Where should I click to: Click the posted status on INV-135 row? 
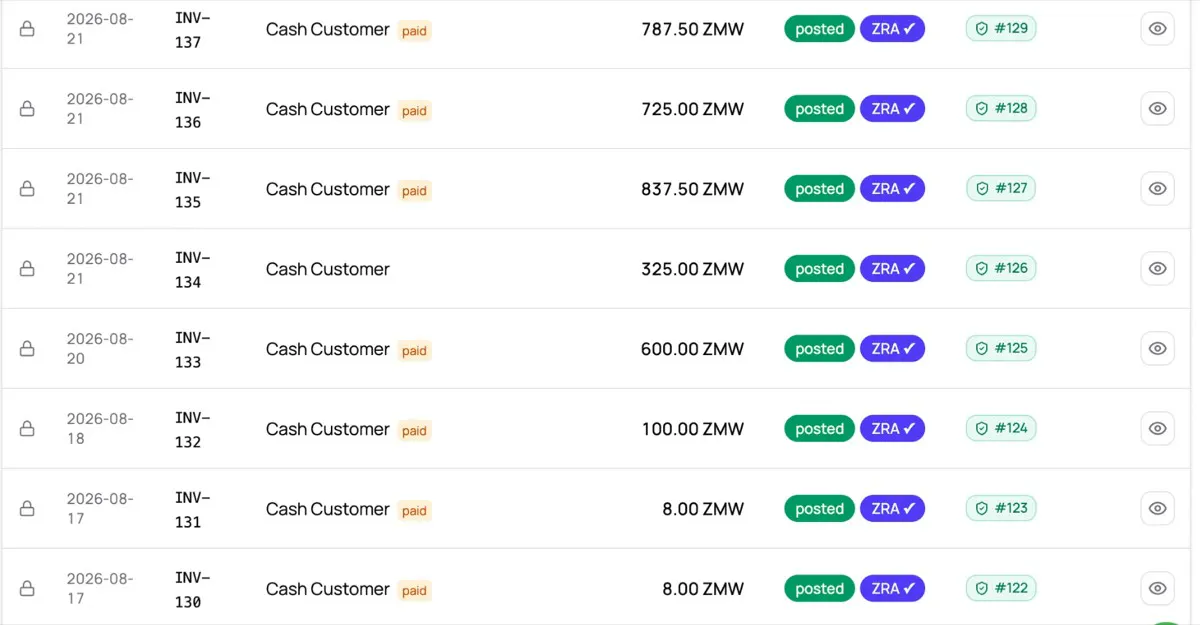tap(819, 189)
